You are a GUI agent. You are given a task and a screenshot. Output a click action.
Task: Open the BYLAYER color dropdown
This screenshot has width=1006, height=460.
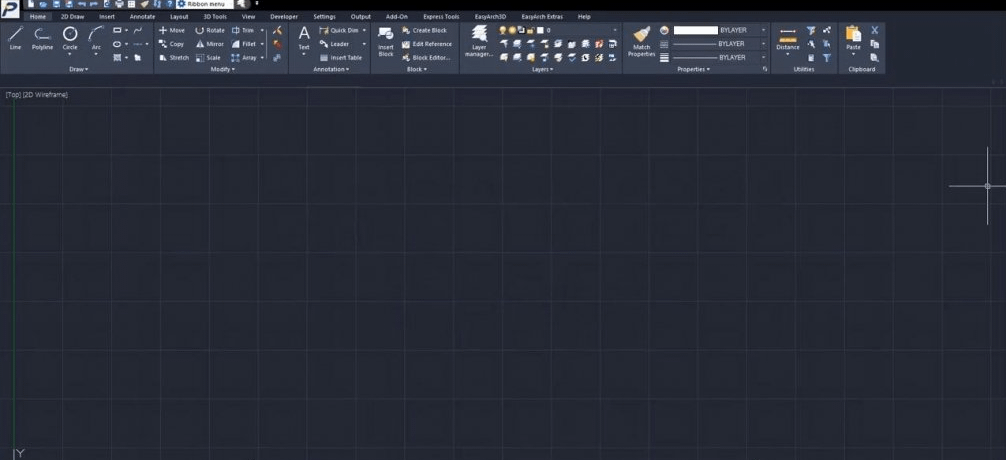coord(763,30)
